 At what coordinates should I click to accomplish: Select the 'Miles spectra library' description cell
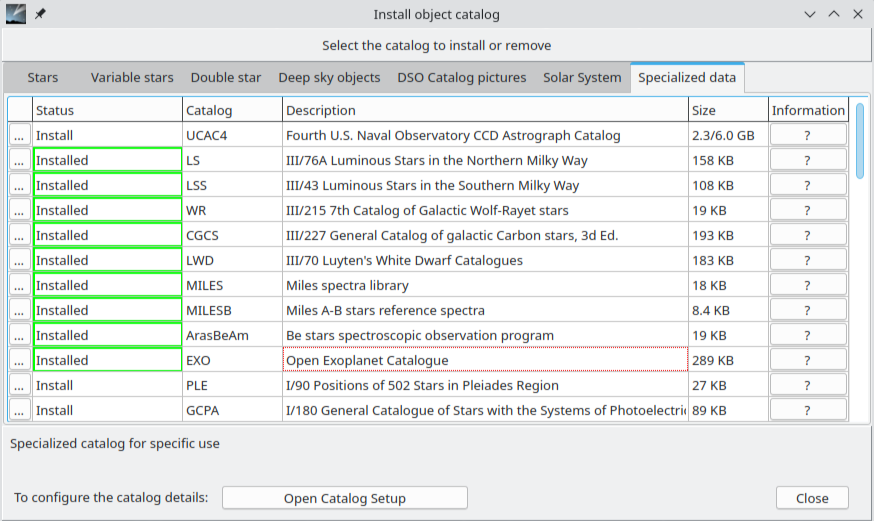coord(485,285)
